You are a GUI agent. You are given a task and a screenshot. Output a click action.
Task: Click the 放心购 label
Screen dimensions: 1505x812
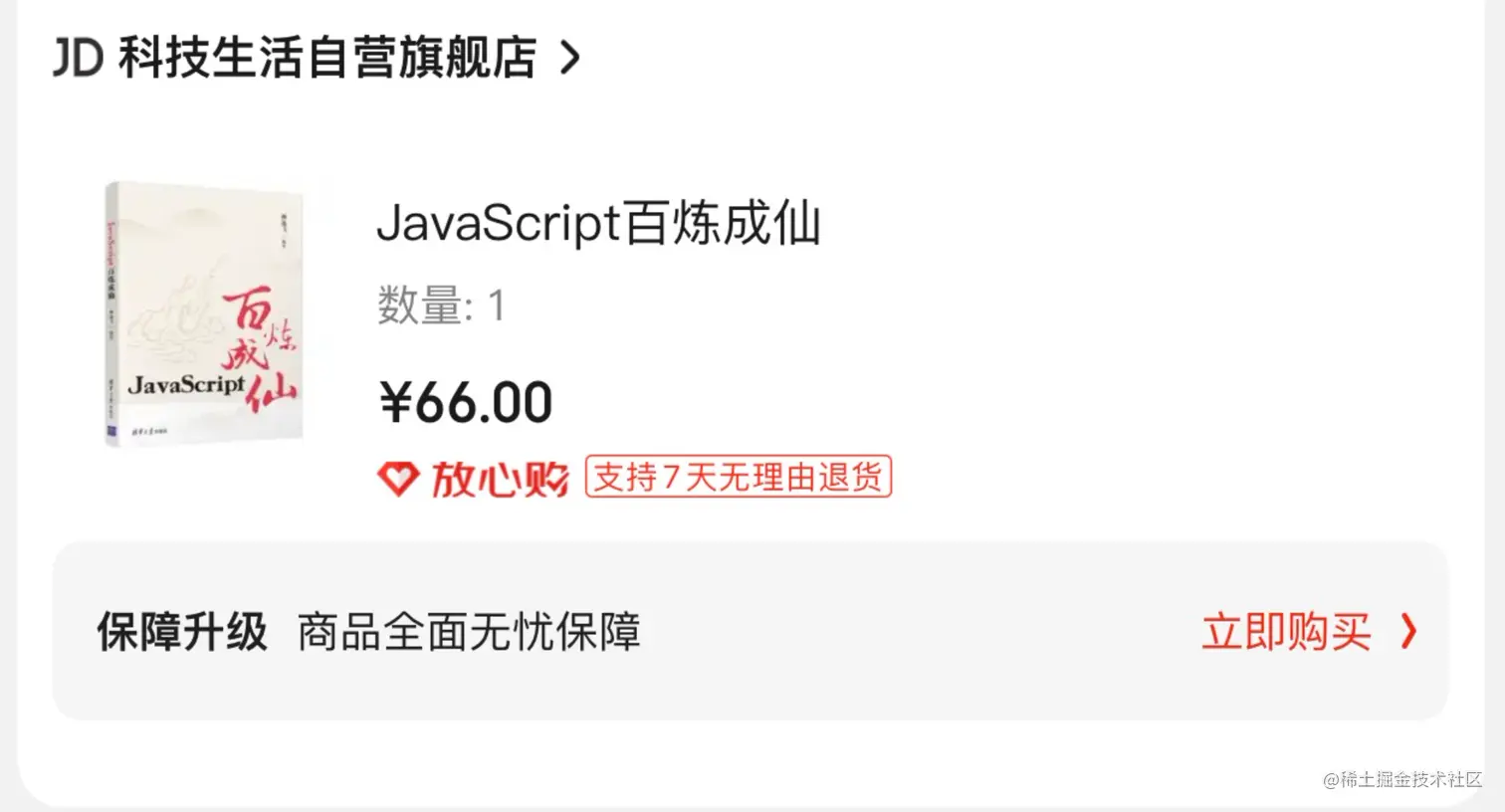coord(500,479)
